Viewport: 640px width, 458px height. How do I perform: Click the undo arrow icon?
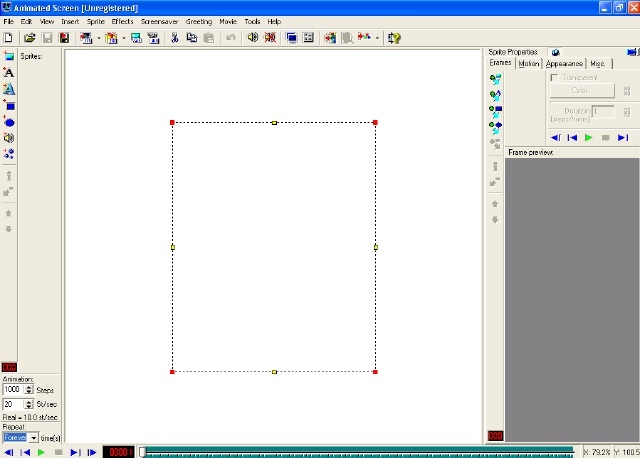[x=231, y=38]
